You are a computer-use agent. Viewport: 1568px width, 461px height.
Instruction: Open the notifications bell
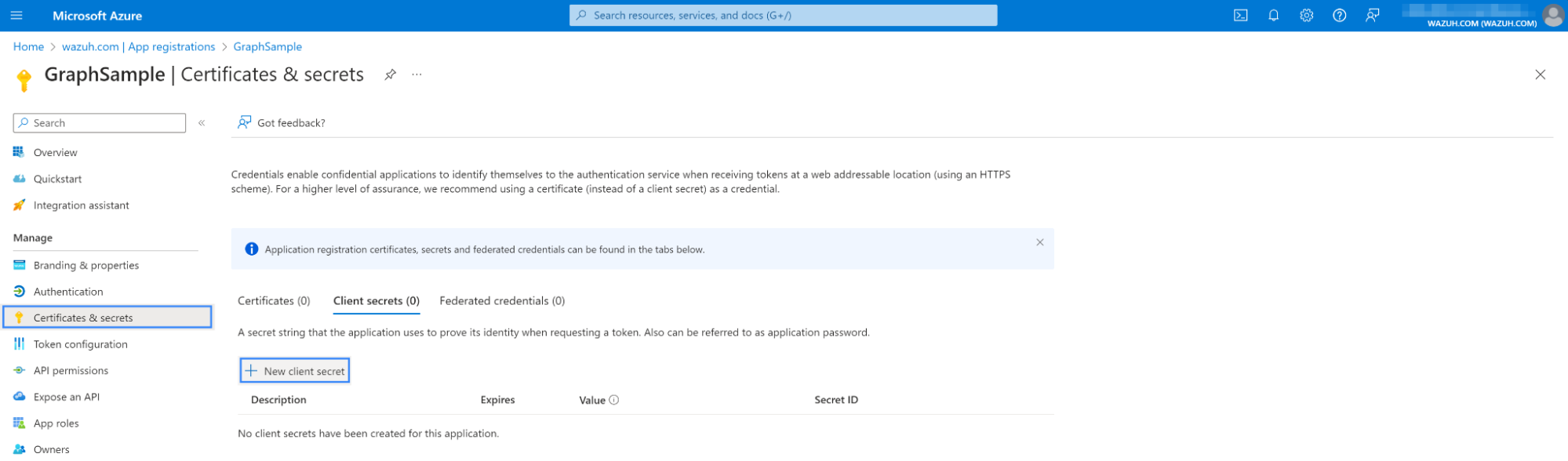click(1273, 16)
